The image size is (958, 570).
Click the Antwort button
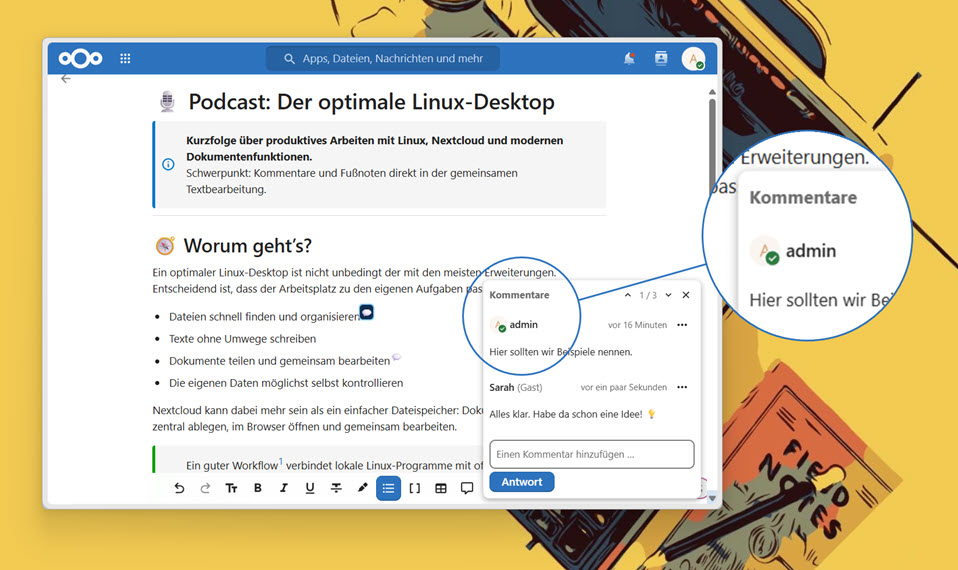522,482
